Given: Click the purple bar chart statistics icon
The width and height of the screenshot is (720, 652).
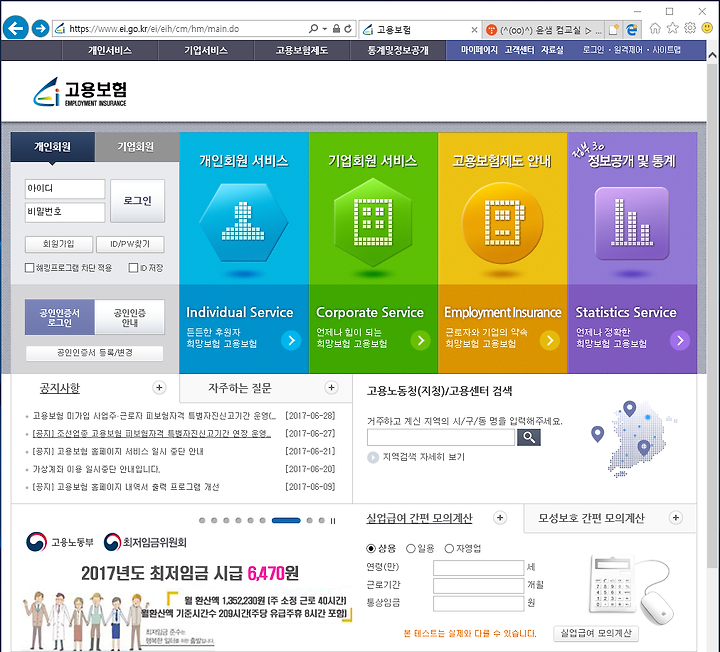Looking at the screenshot, I should point(632,223).
